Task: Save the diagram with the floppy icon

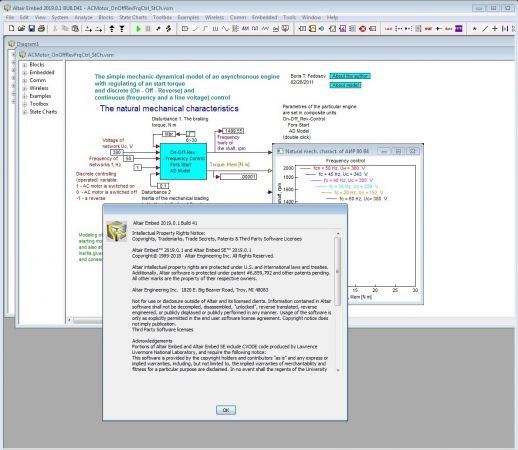Action: tap(31, 29)
